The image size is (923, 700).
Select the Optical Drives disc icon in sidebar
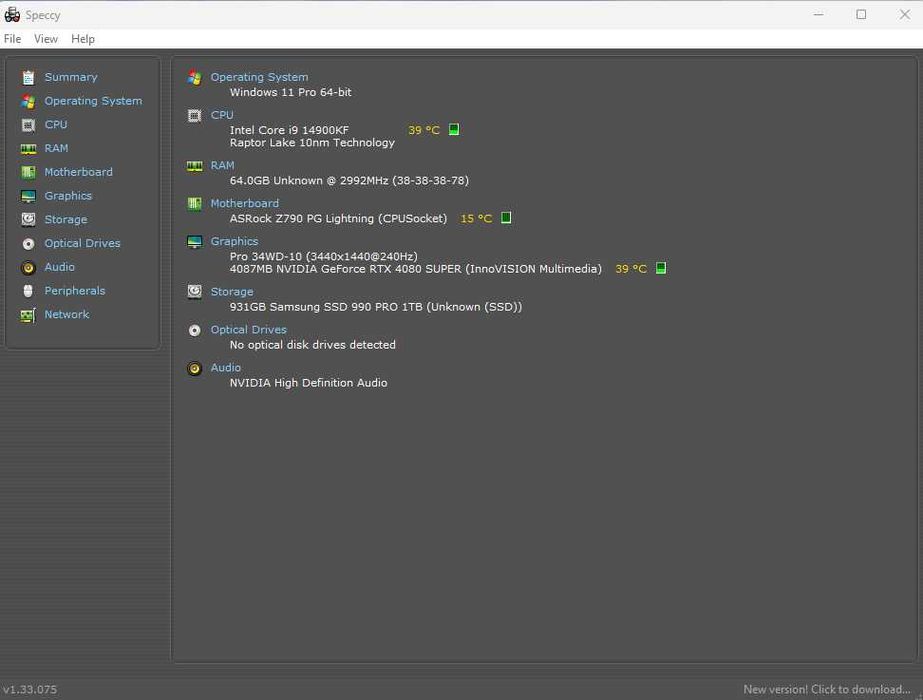(28, 243)
